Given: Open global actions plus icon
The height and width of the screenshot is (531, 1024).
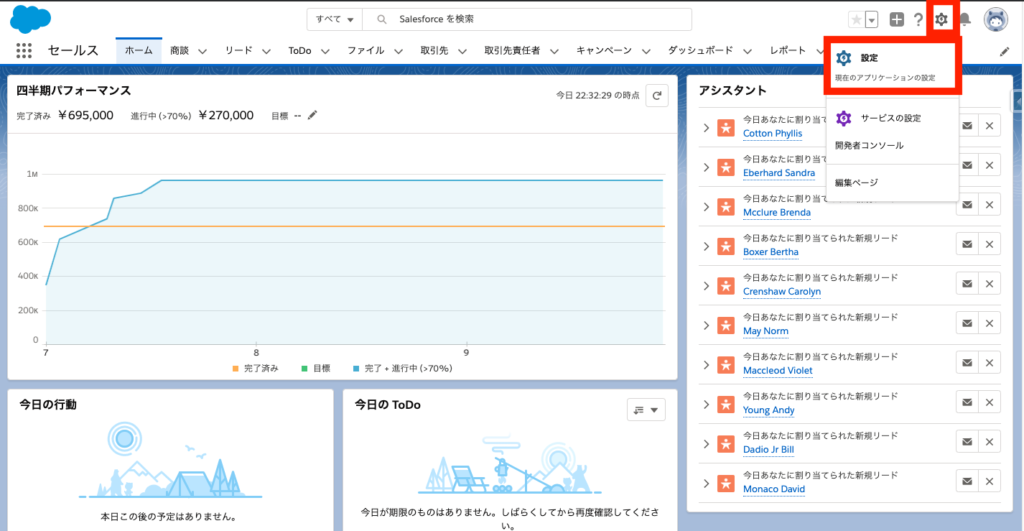Looking at the screenshot, I should coord(897,20).
